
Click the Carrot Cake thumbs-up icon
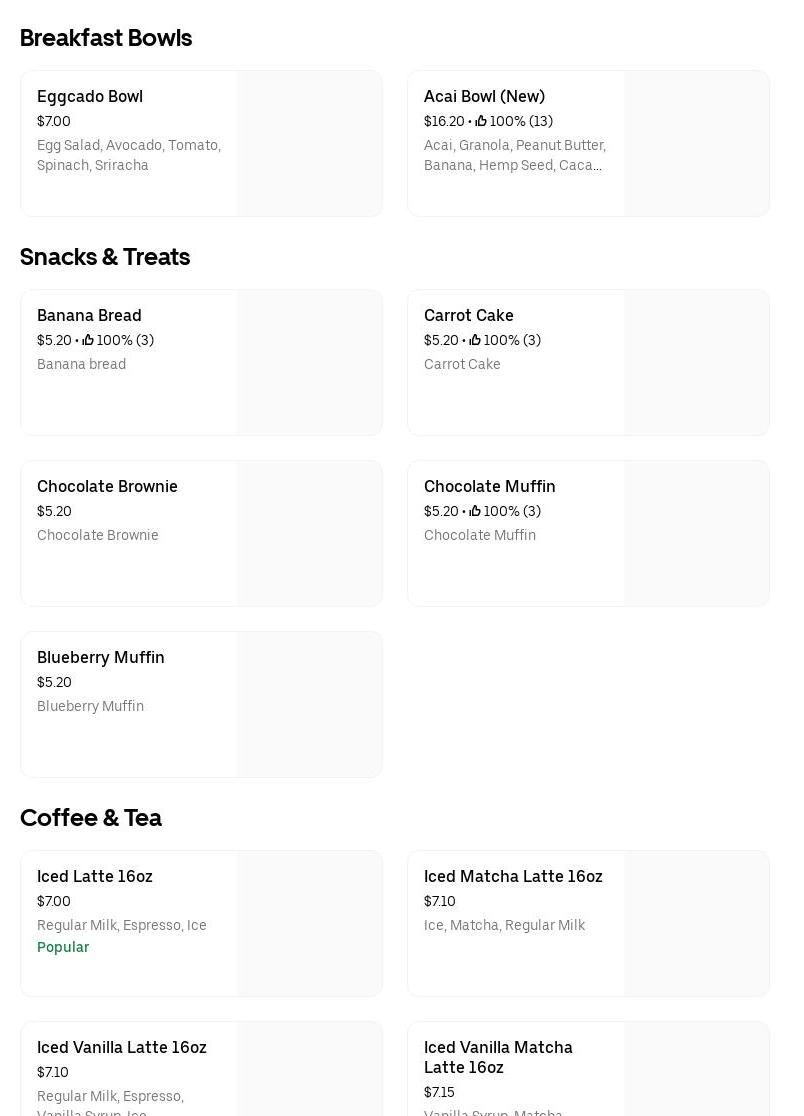point(475,340)
